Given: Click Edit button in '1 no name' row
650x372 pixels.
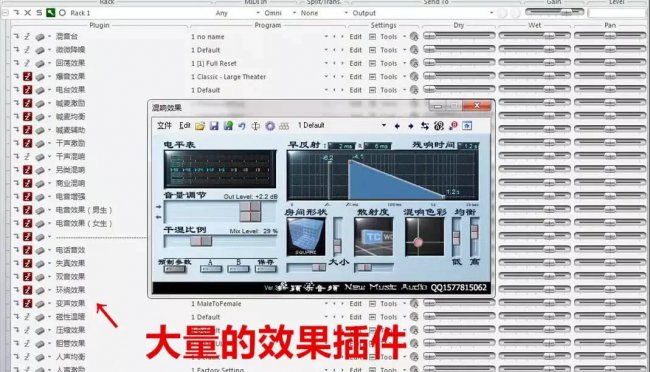Looking at the screenshot, I should [x=356, y=37].
